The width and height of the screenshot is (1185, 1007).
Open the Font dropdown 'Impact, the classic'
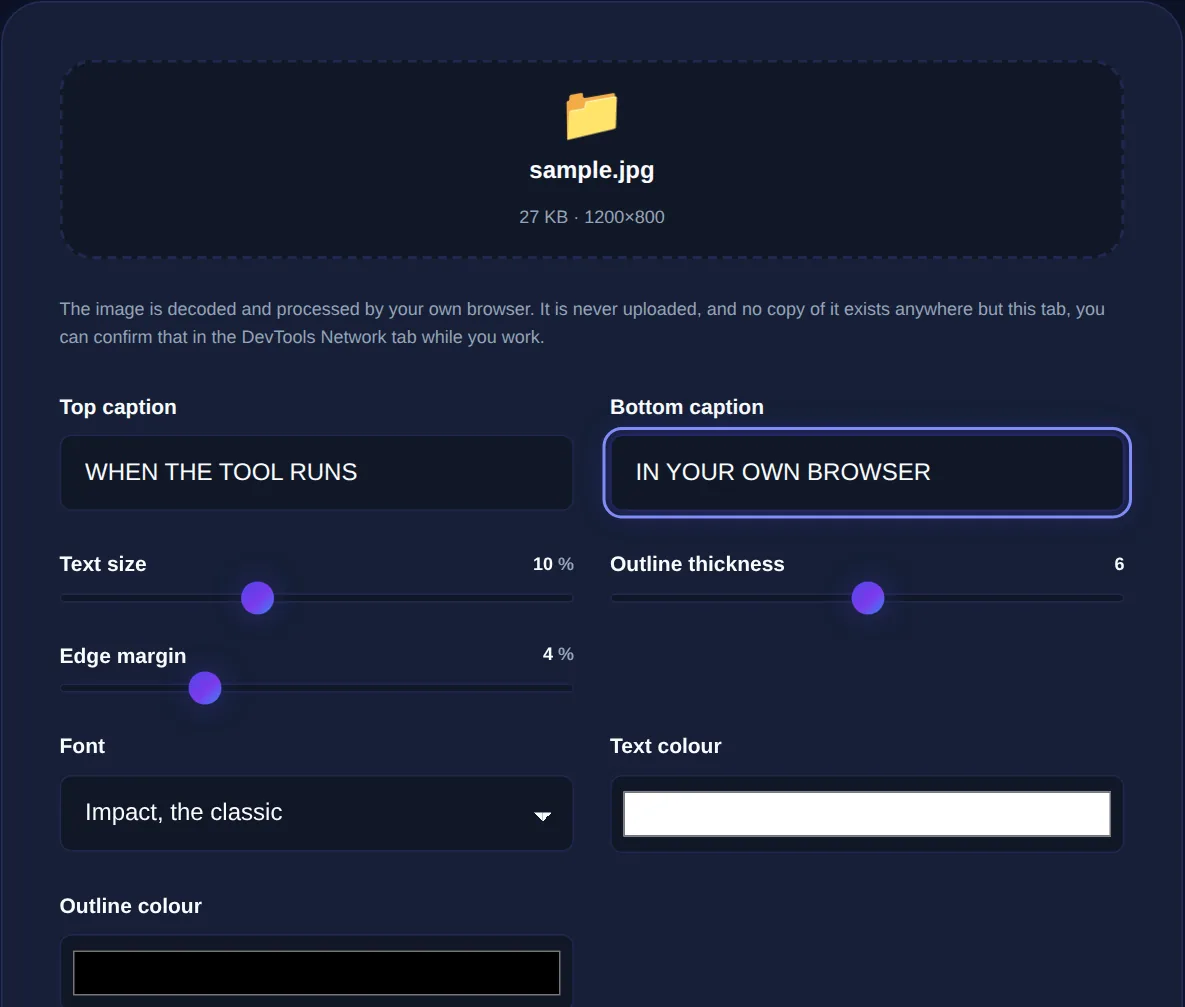click(317, 813)
